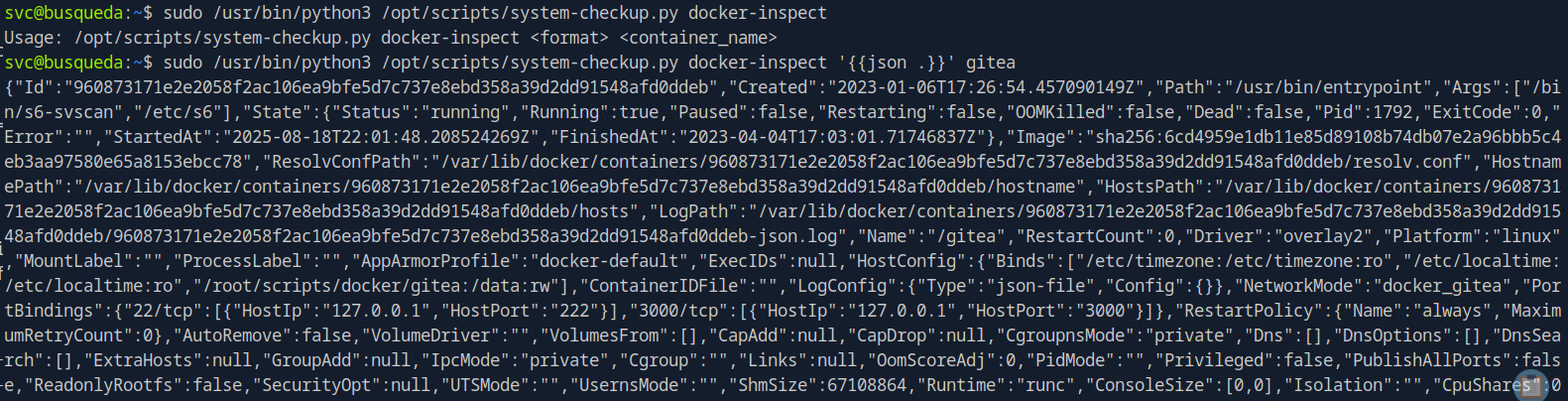Click the "Status":"running" text

[422, 112]
